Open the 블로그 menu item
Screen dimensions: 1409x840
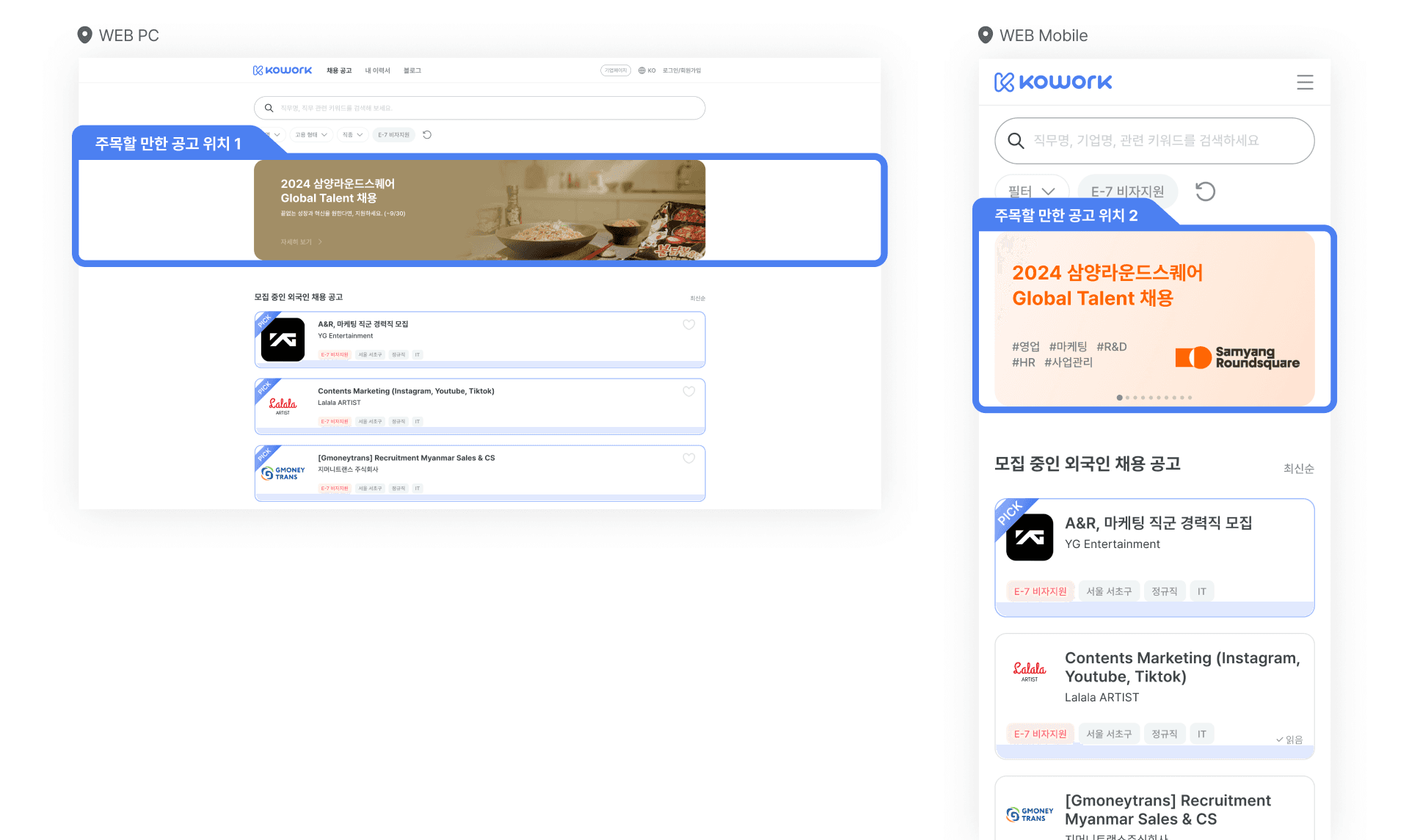[412, 70]
